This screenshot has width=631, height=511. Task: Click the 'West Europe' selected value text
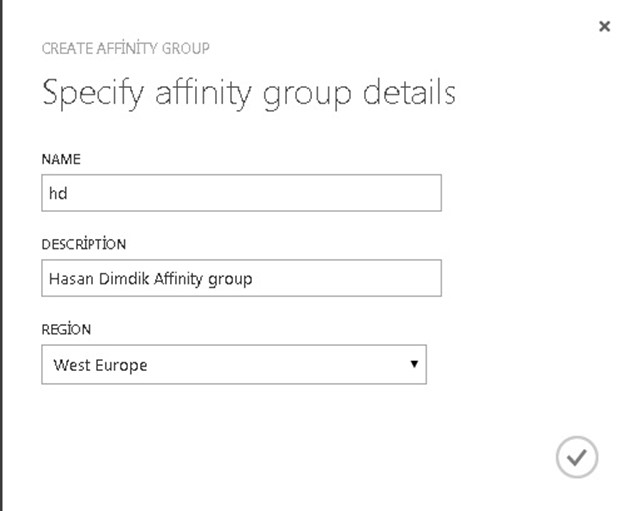point(100,365)
